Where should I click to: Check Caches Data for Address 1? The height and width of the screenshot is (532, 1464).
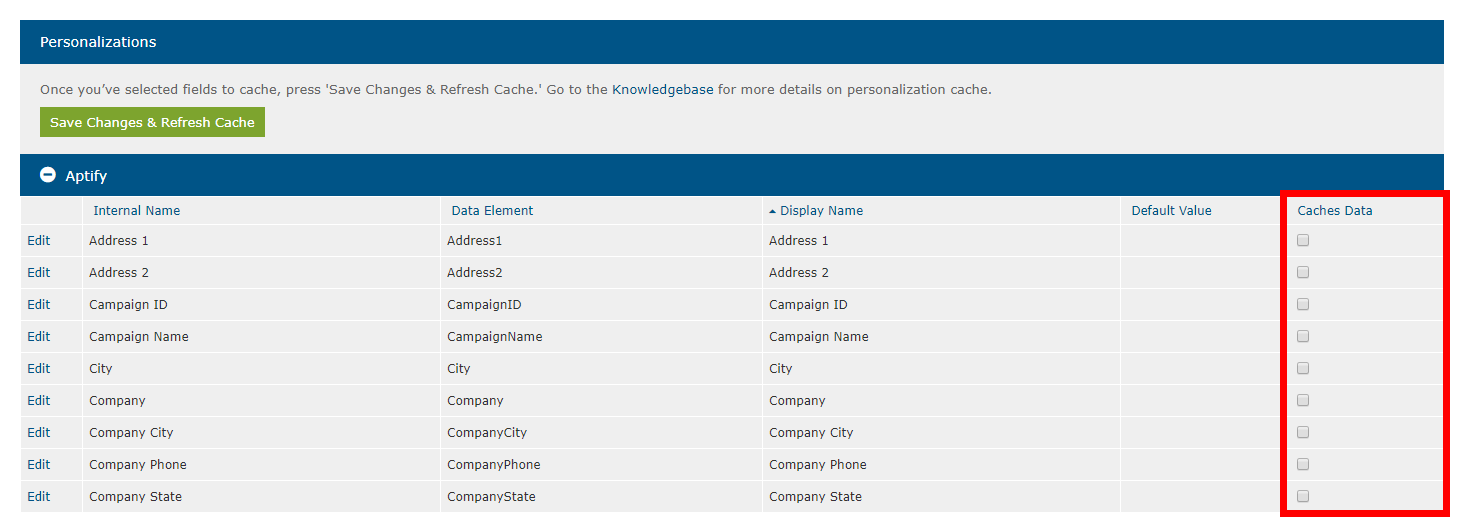pos(1303,240)
